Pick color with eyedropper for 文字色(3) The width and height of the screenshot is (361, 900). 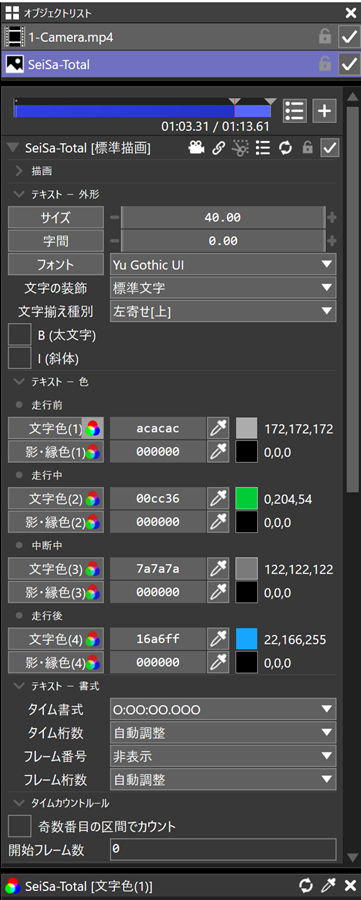(x=218, y=569)
